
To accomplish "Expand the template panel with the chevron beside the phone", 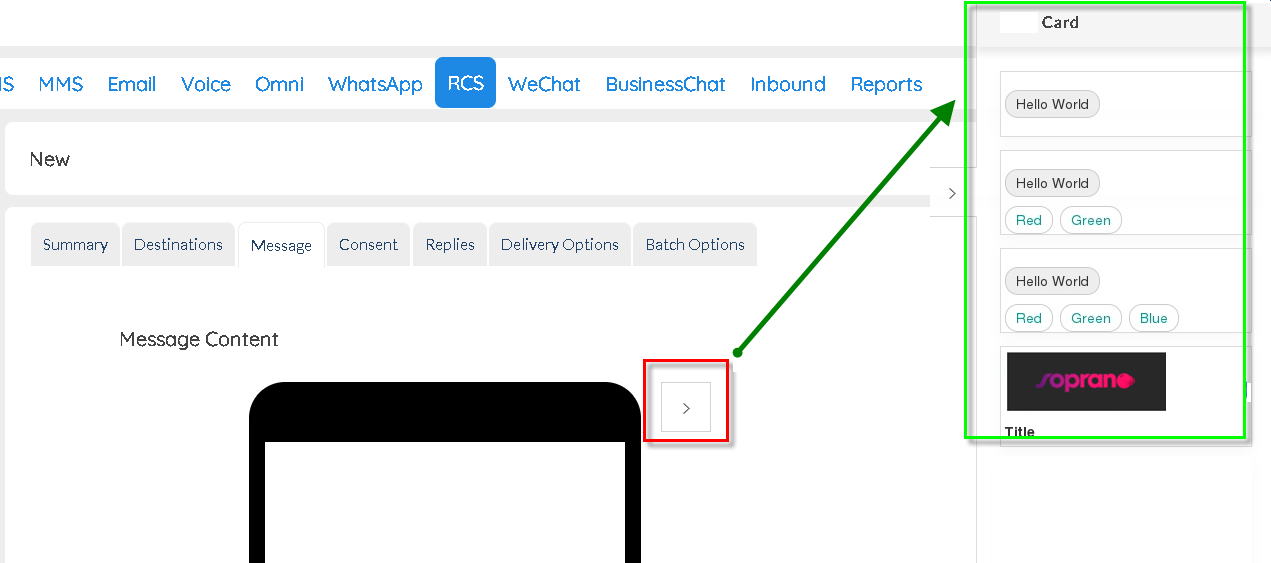I will [686, 407].
